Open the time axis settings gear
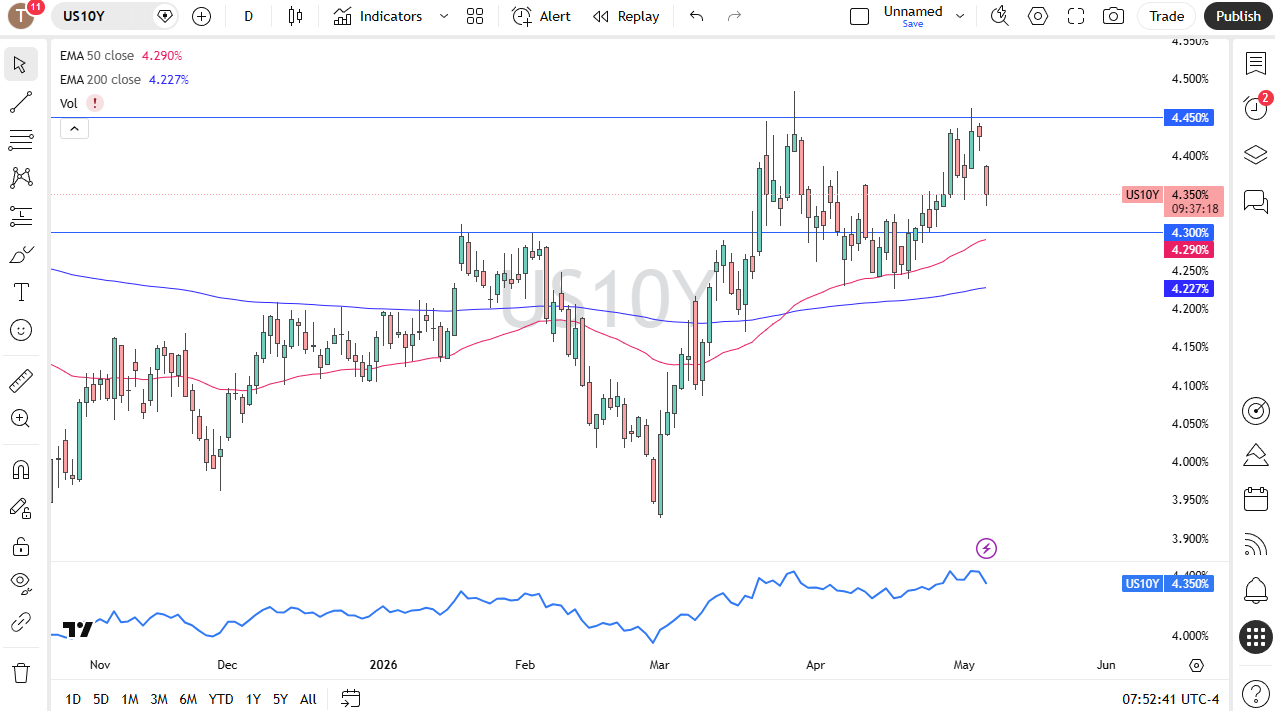This screenshot has width=1275, height=711. [x=1197, y=665]
